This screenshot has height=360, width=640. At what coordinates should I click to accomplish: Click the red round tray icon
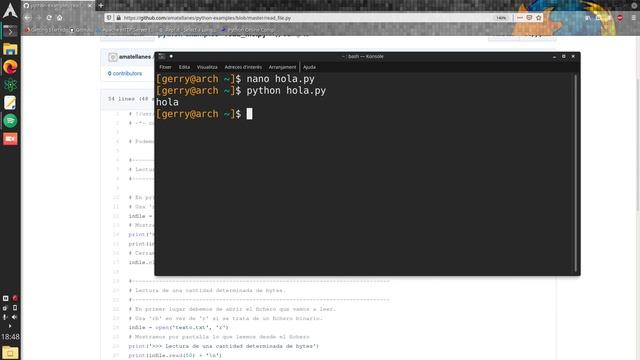tap(15, 298)
